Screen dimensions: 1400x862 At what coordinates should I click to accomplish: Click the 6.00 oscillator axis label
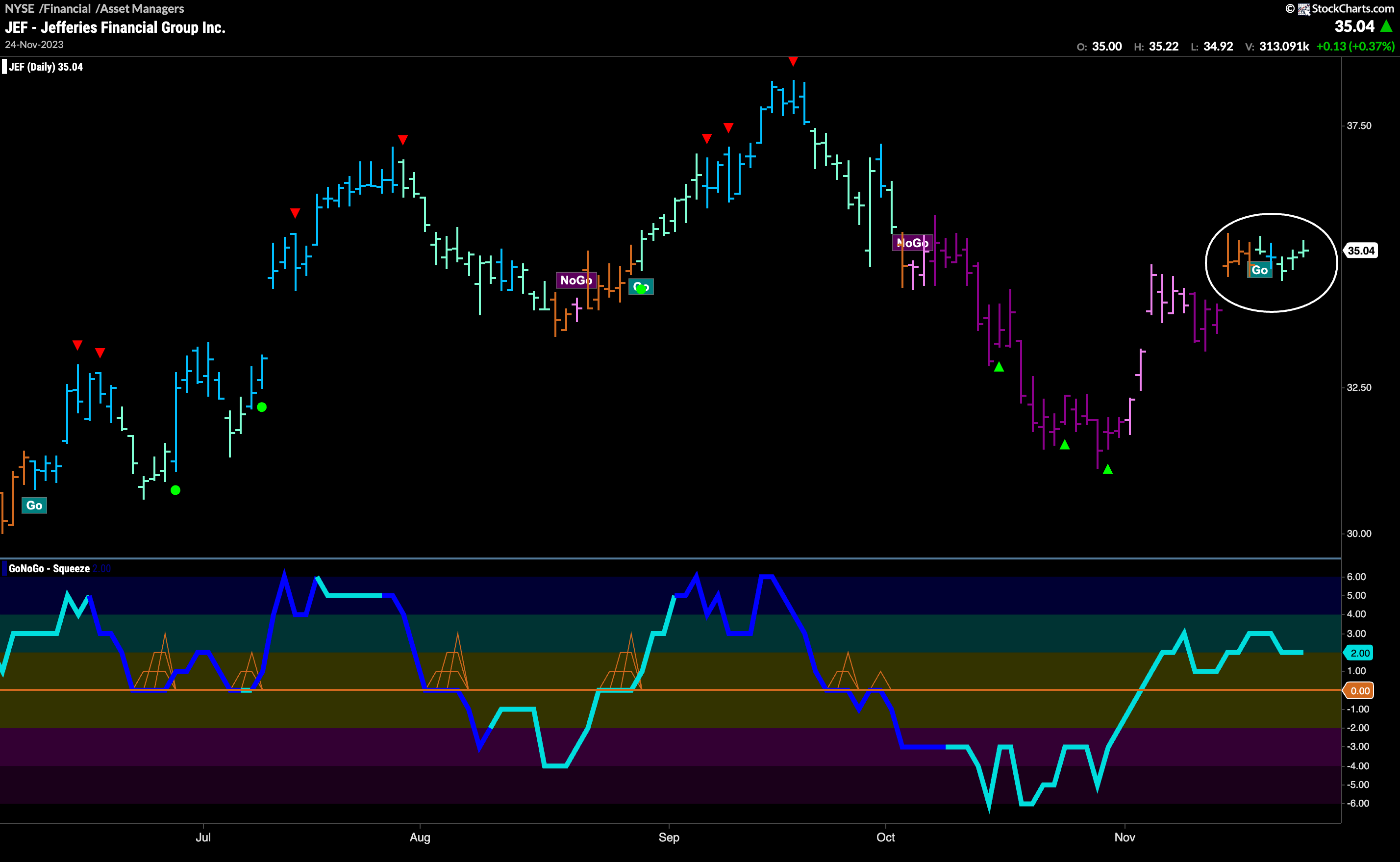(1356, 577)
